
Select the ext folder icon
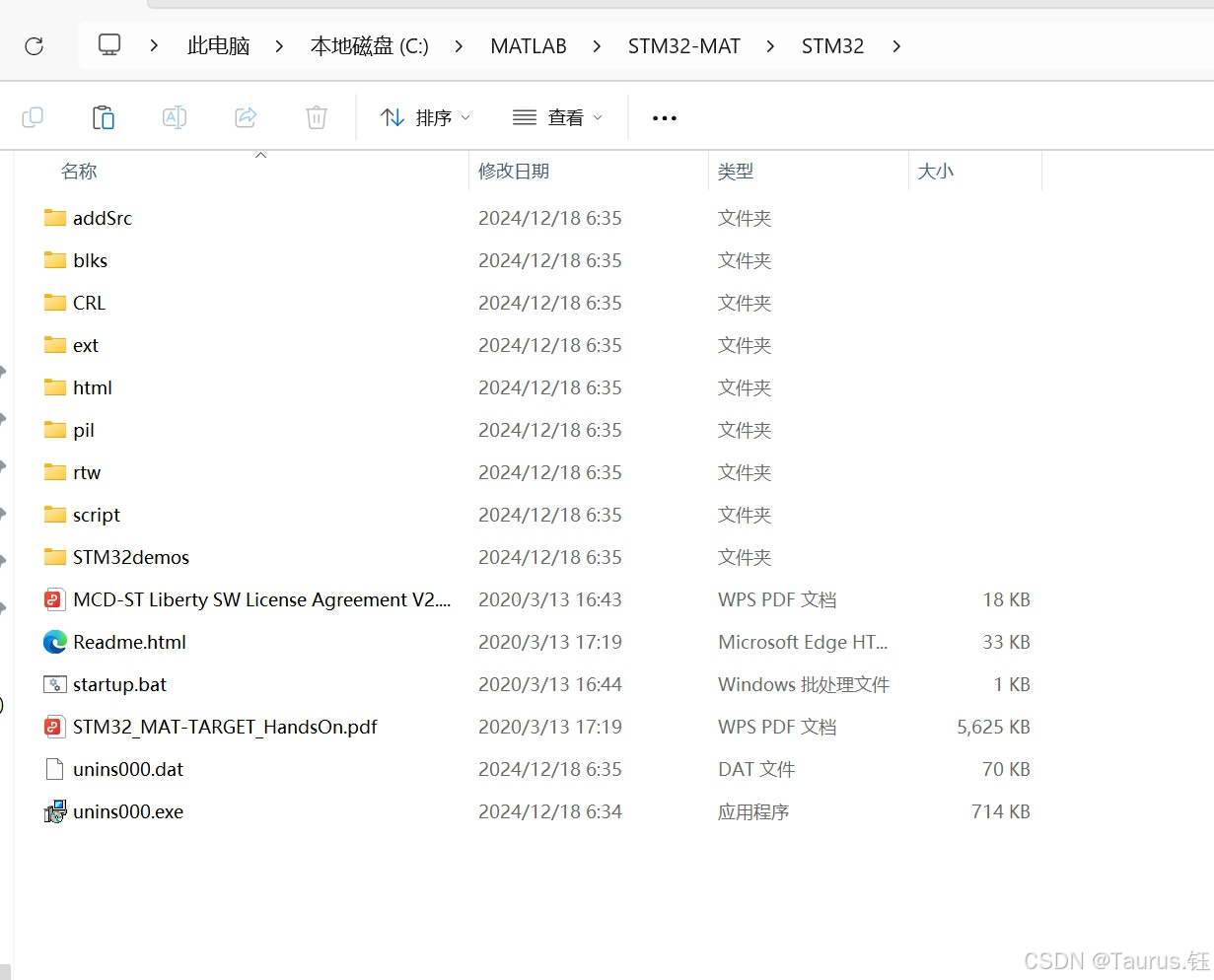pyautogui.click(x=55, y=345)
